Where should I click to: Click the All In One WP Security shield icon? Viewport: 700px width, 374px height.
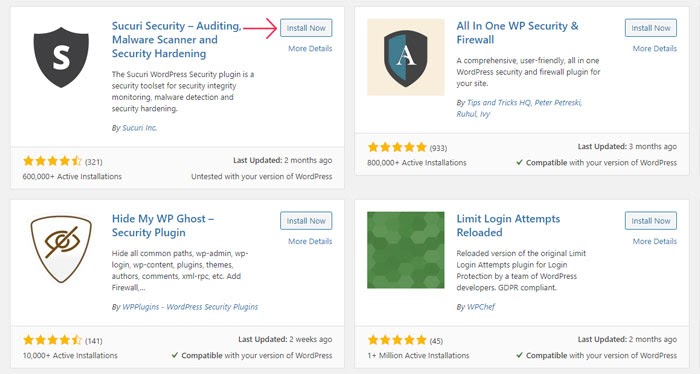coord(405,57)
